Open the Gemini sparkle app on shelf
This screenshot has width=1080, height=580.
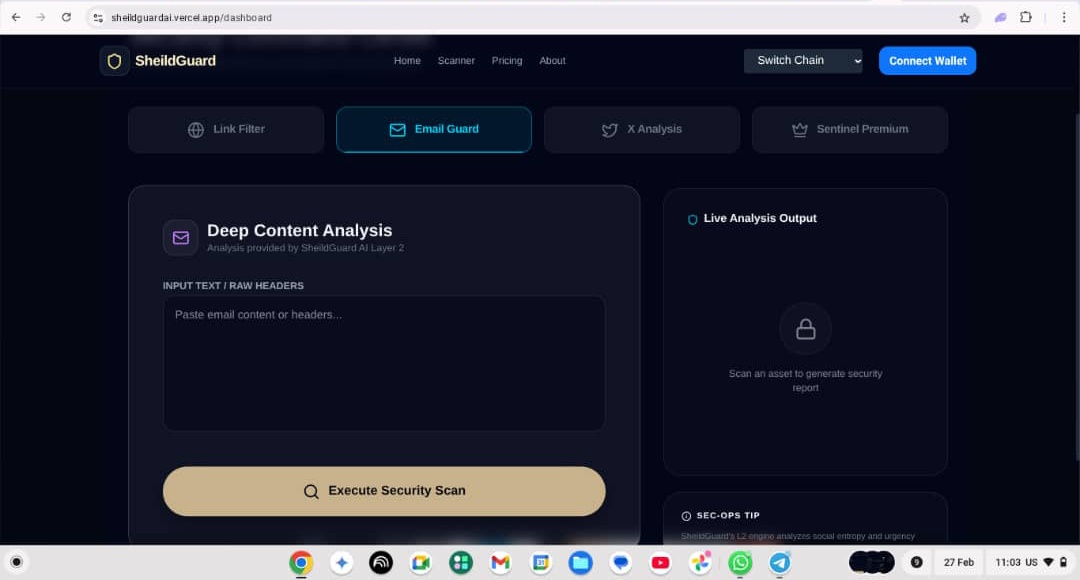(342, 563)
